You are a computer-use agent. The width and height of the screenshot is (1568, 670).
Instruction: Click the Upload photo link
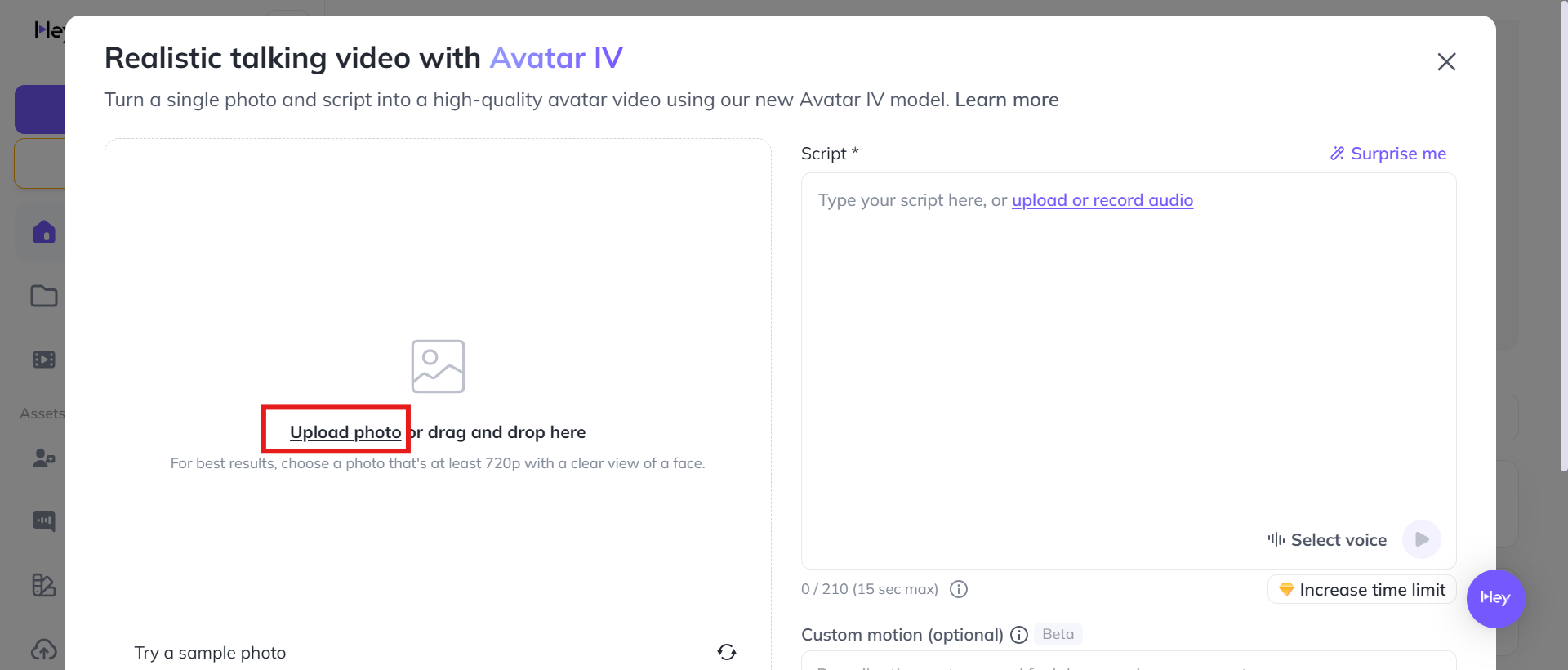pyautogui.click(x=345, y=432)
